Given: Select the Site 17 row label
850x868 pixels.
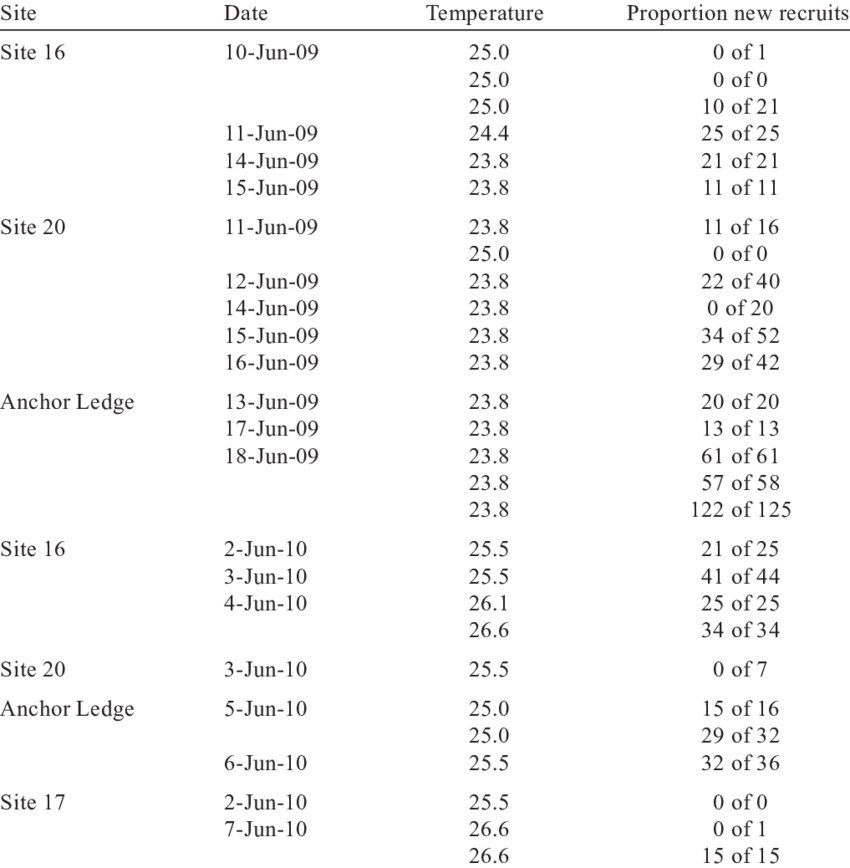Looking at the screenshot, I should 34,802.
